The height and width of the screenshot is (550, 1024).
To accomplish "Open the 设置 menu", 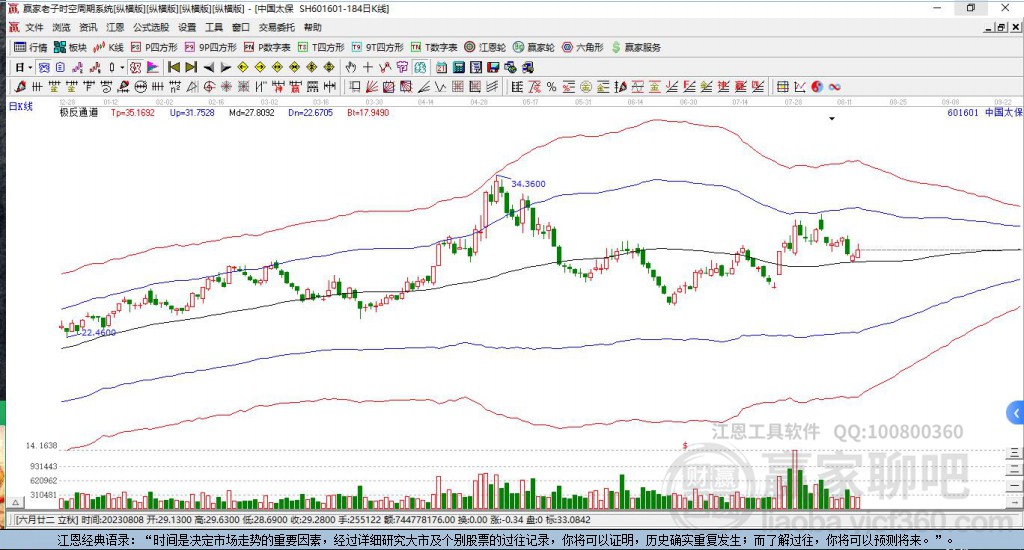I will (187, 27).
